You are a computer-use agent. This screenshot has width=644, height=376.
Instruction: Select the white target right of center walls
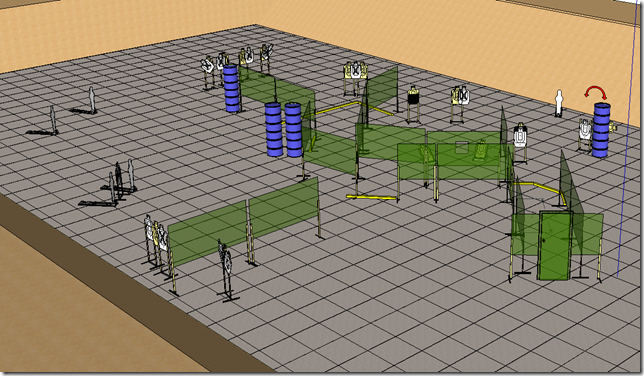tap(520, 141)
